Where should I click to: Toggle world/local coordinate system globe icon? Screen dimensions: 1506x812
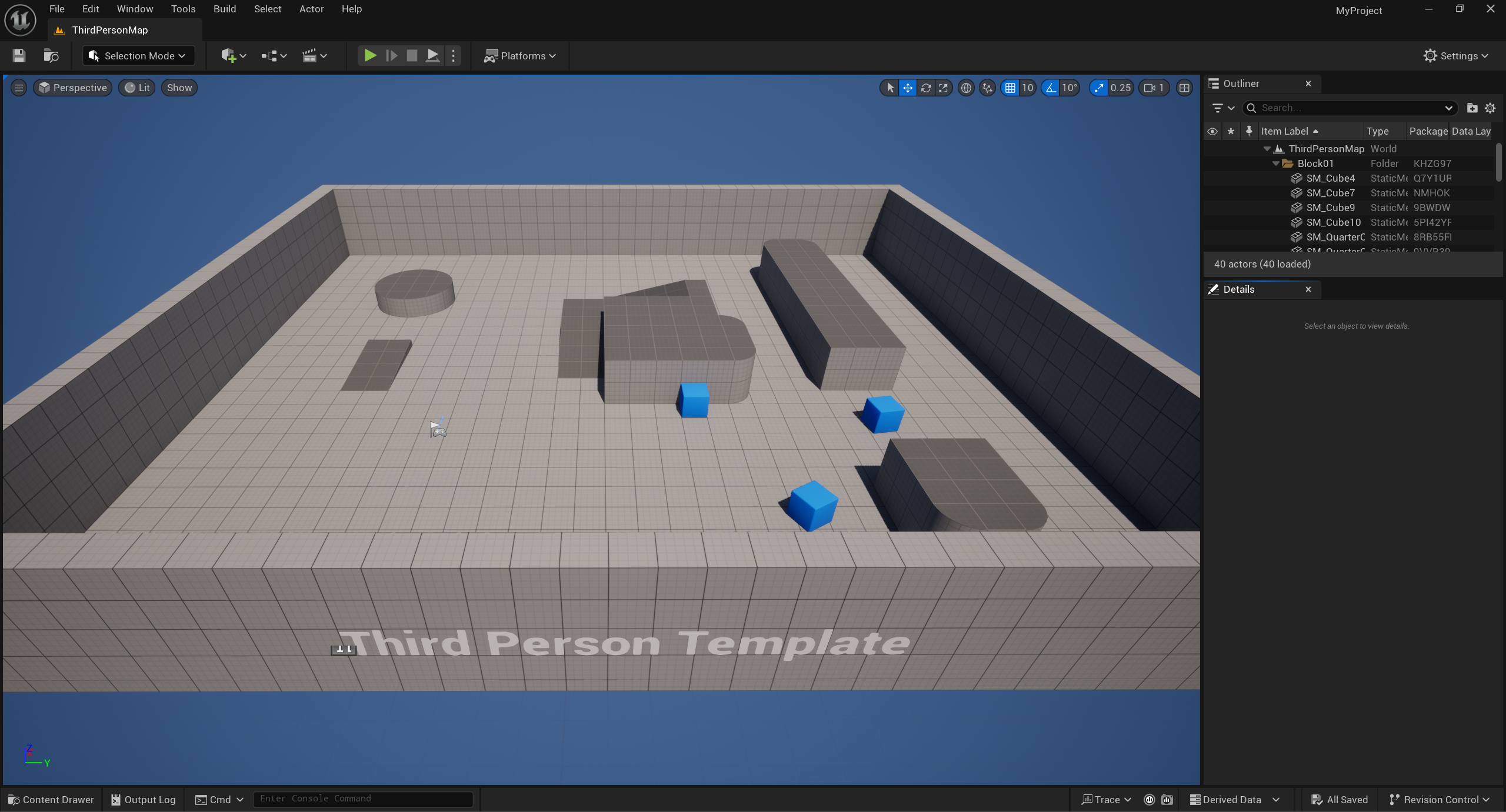965,88
